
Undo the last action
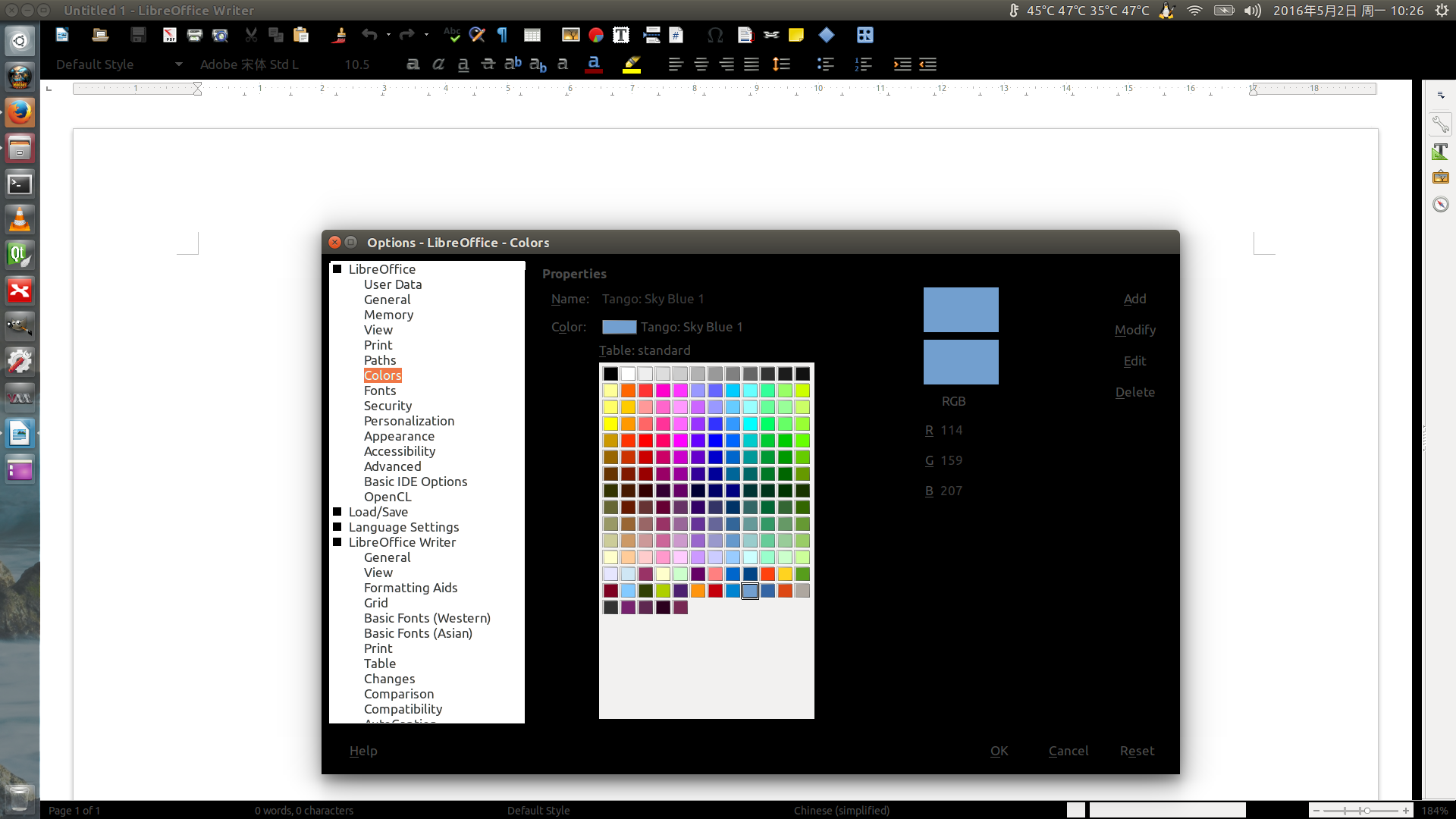[x=369, y=35]
